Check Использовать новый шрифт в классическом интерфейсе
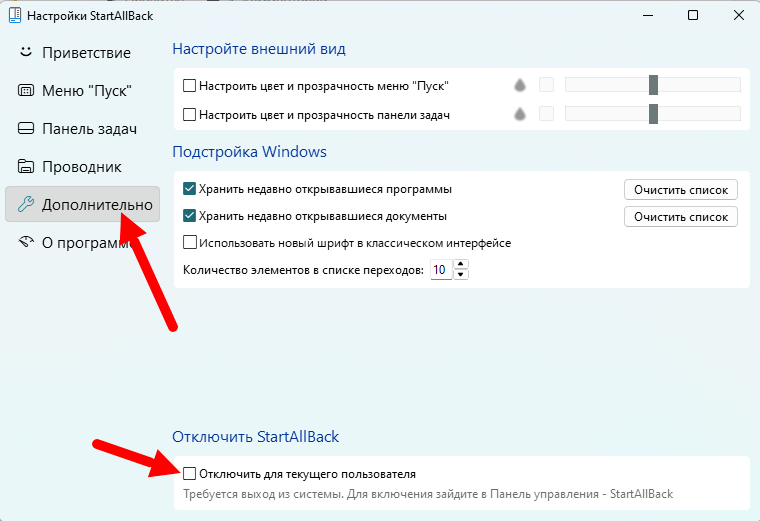 click(190, 242)
